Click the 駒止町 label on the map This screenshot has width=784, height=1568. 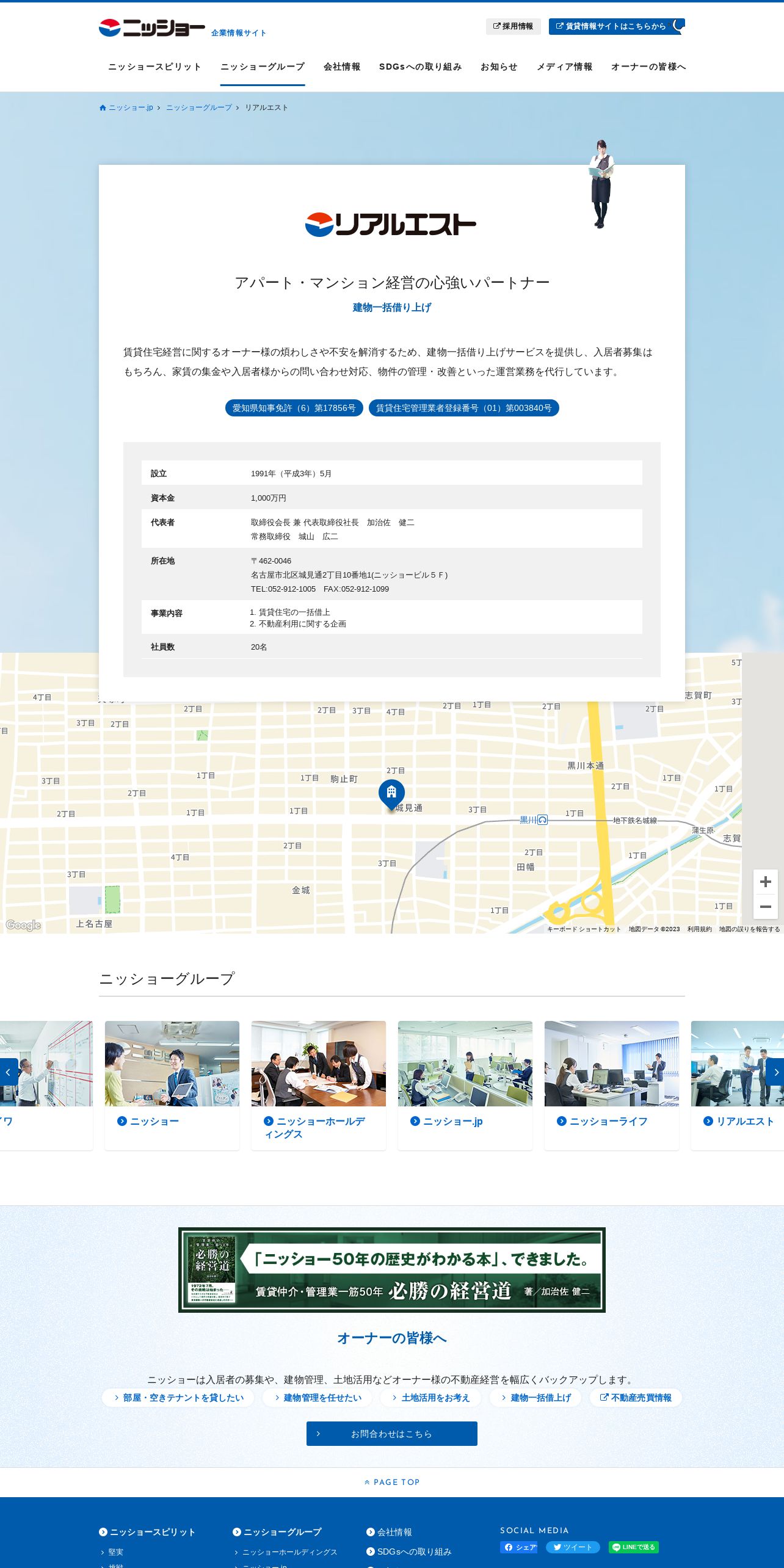[x=344, y=779]
